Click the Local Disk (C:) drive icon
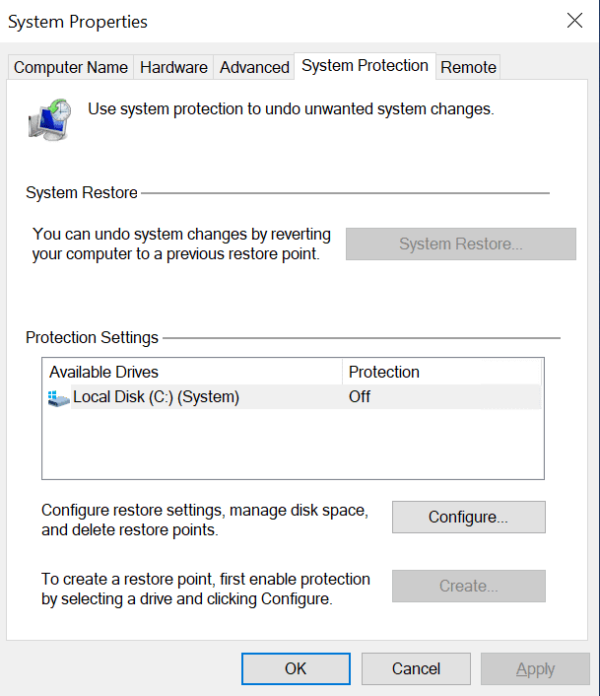Screen dimensions: 600x696 [x=58, y=397]
